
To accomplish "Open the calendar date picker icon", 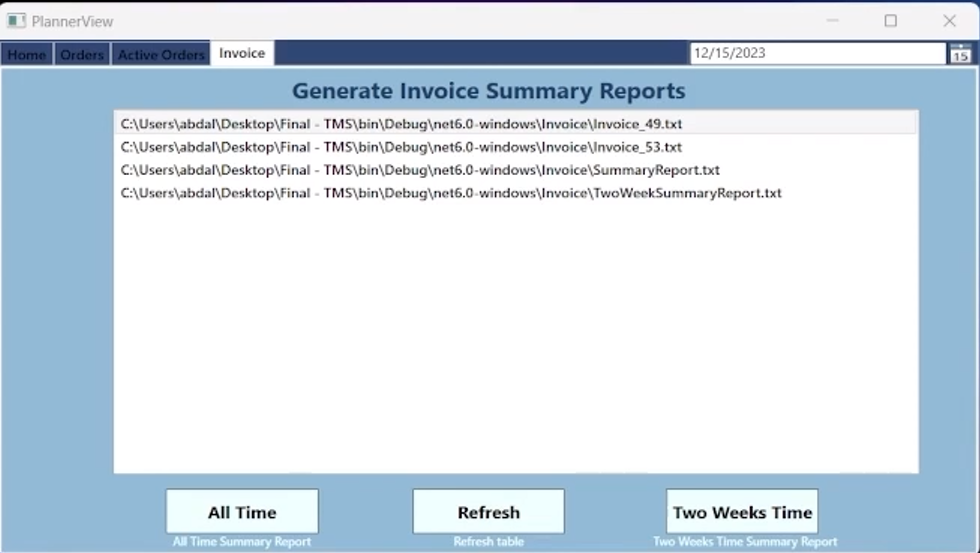I will (x=960, y=53).
